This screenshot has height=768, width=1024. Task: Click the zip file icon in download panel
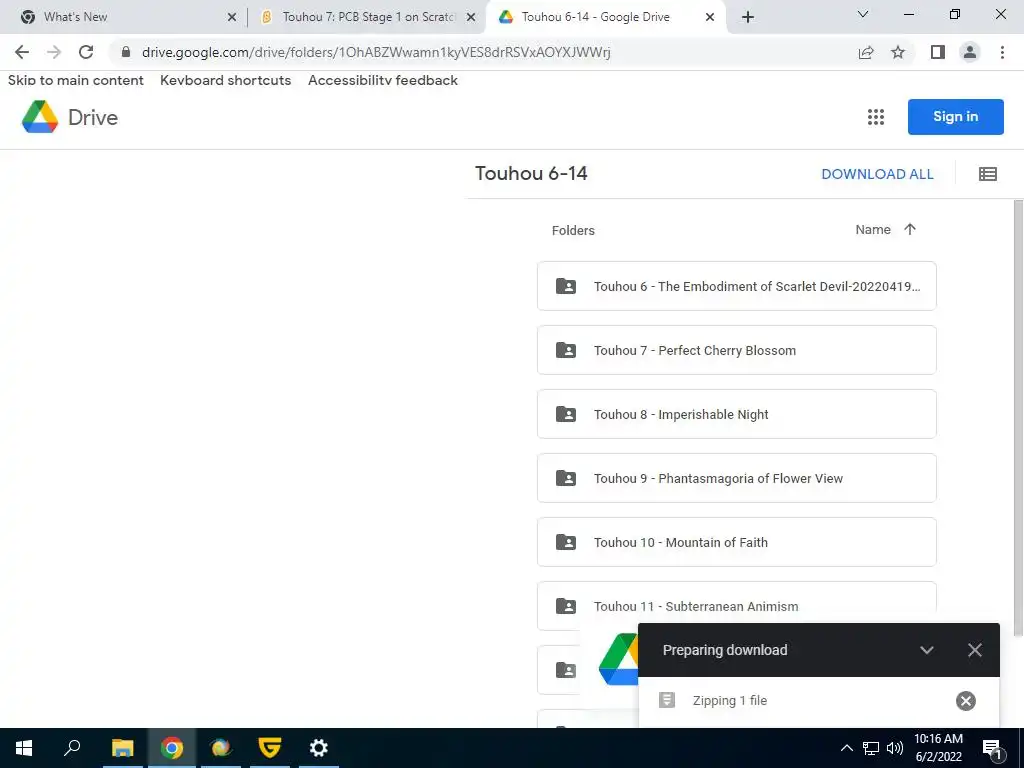666,700
